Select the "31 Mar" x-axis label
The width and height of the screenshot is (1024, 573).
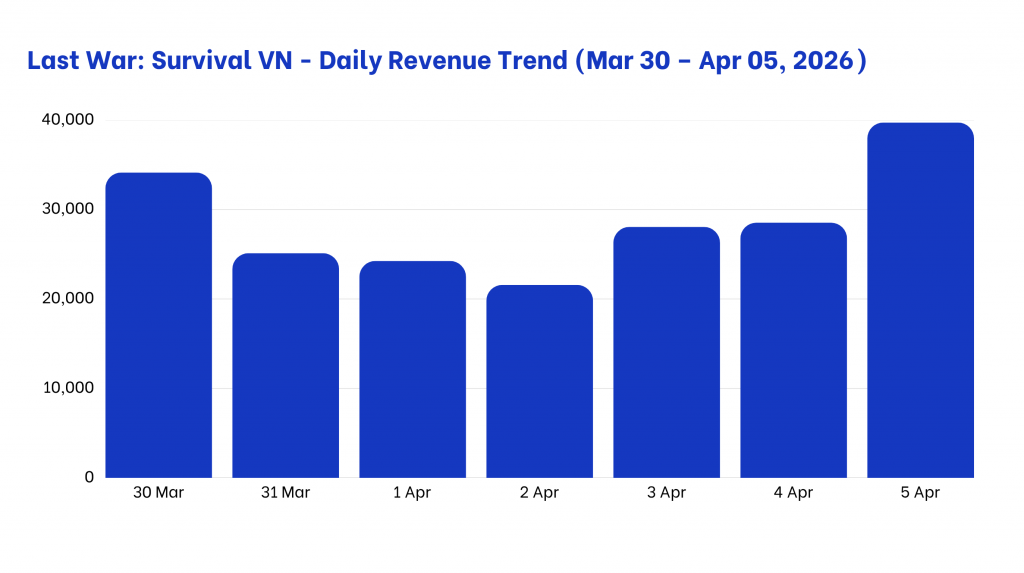[x=285, y=493]
